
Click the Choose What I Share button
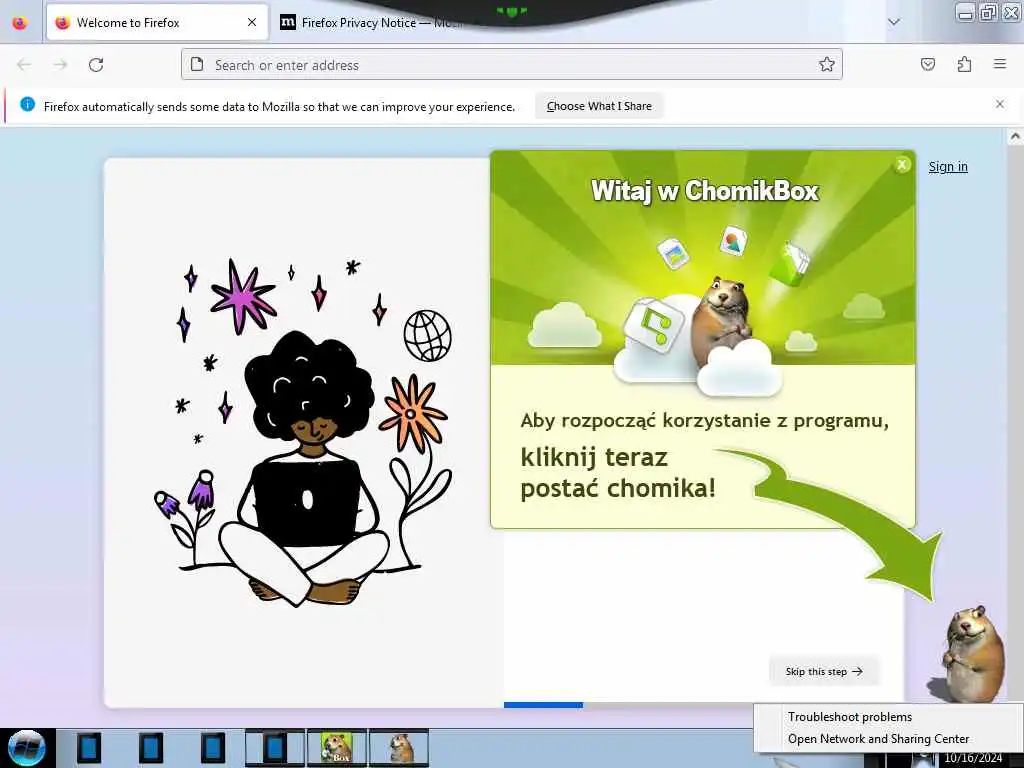[599, 106]
